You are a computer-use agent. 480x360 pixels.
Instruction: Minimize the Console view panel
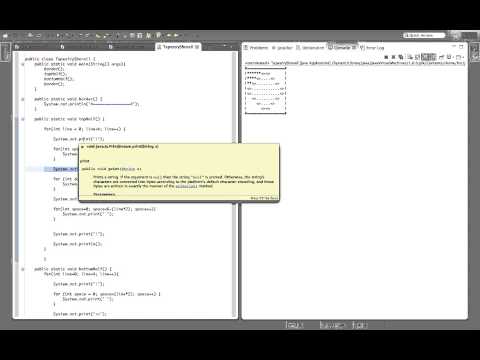coord(454,47)
